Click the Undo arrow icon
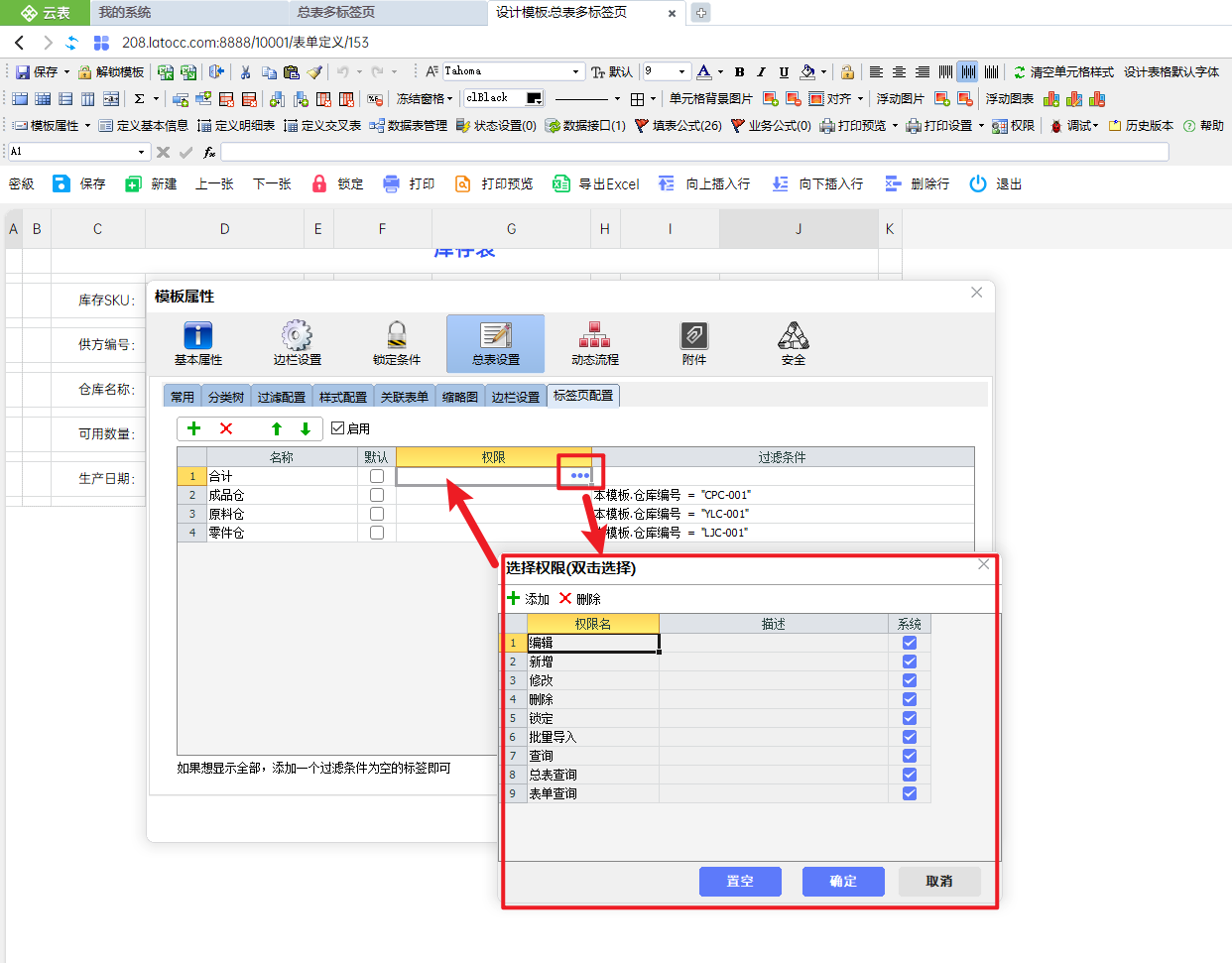 (342, 71)
